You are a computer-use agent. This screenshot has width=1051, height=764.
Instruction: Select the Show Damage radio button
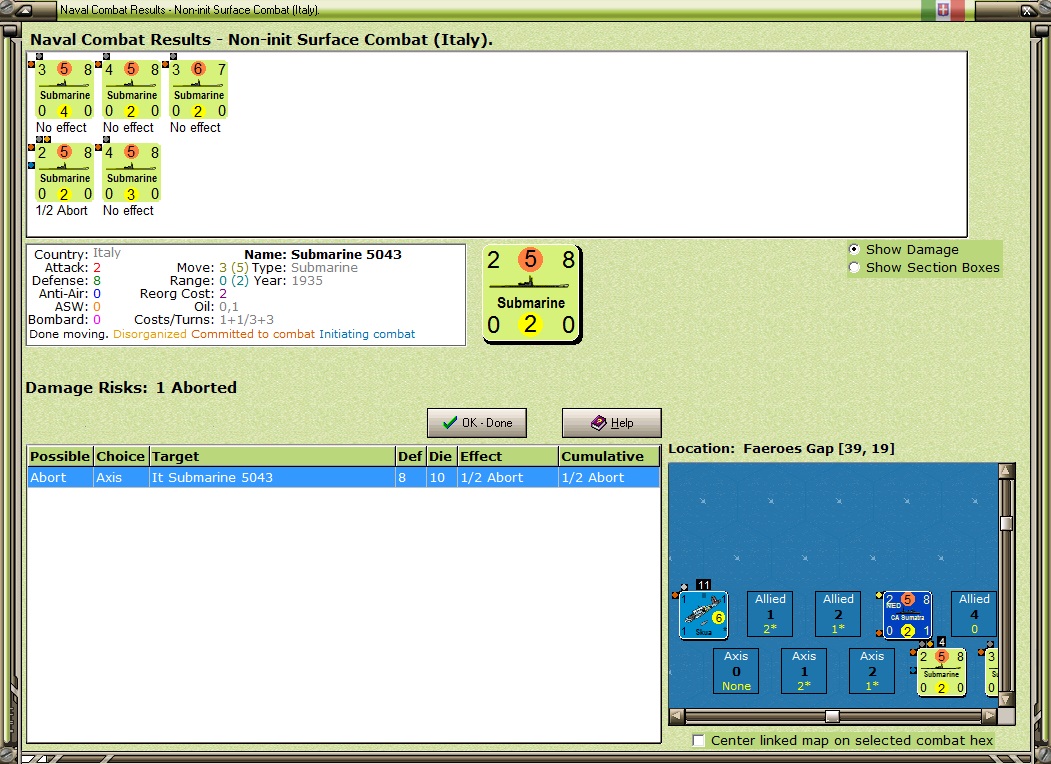855,249
